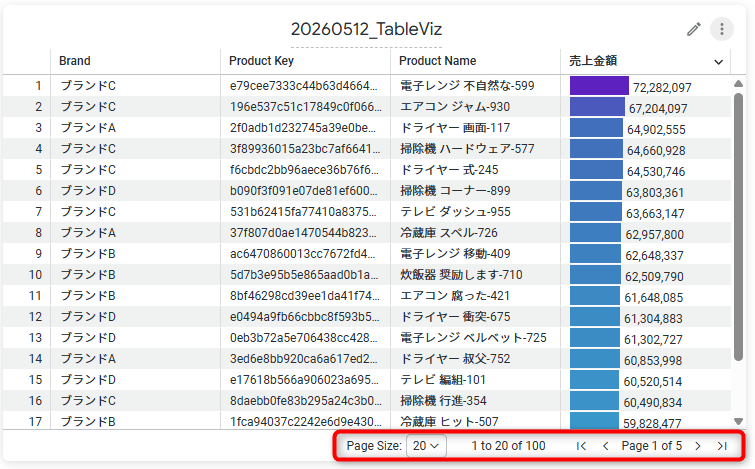Select product 電子レンジ 不自然な-599
Image resolution: width=755 pixels, height=469 pixels.
coord(467,86)
